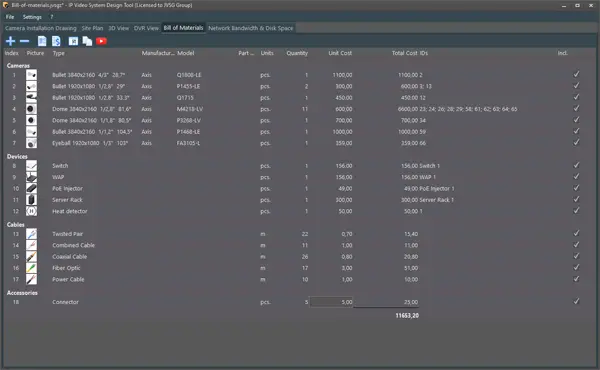Click the picture of camera Q1715
The height and width of the screenshot is (370, 600).
pyautogui.click(x=31, y=98)
